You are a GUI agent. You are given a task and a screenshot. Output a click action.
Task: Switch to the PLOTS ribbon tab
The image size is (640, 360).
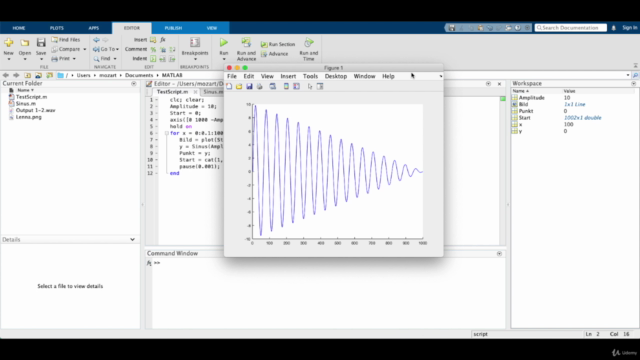(57, 28)
